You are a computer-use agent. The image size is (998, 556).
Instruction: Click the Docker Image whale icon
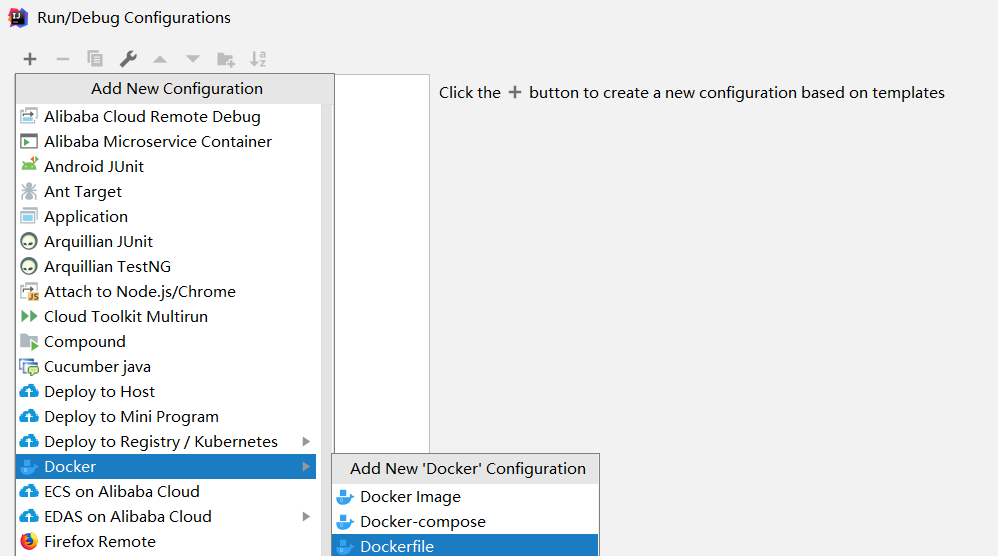pyautogui.click(x=345, y=497)
